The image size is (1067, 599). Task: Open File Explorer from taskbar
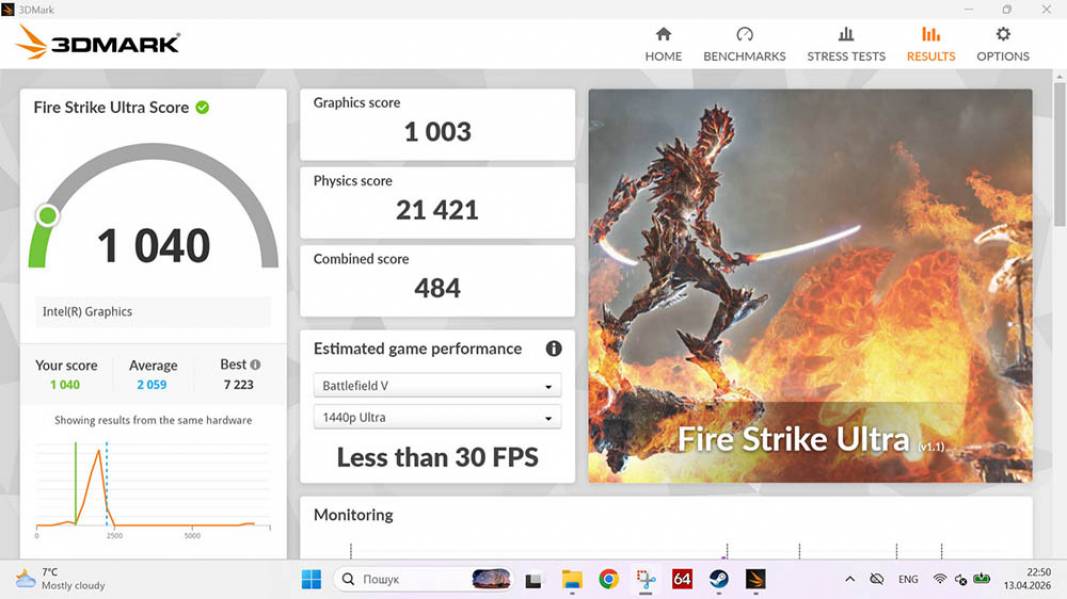pyautogui.click(x=572, y=579)
